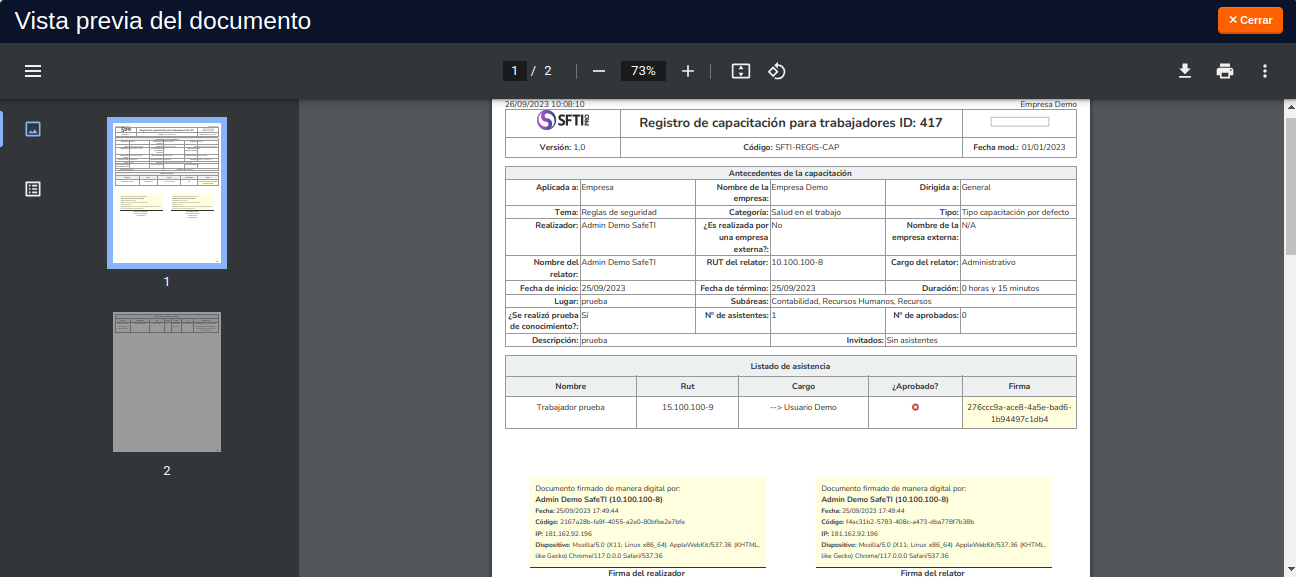Click 'Salud en el trabajo' category value

806,212
